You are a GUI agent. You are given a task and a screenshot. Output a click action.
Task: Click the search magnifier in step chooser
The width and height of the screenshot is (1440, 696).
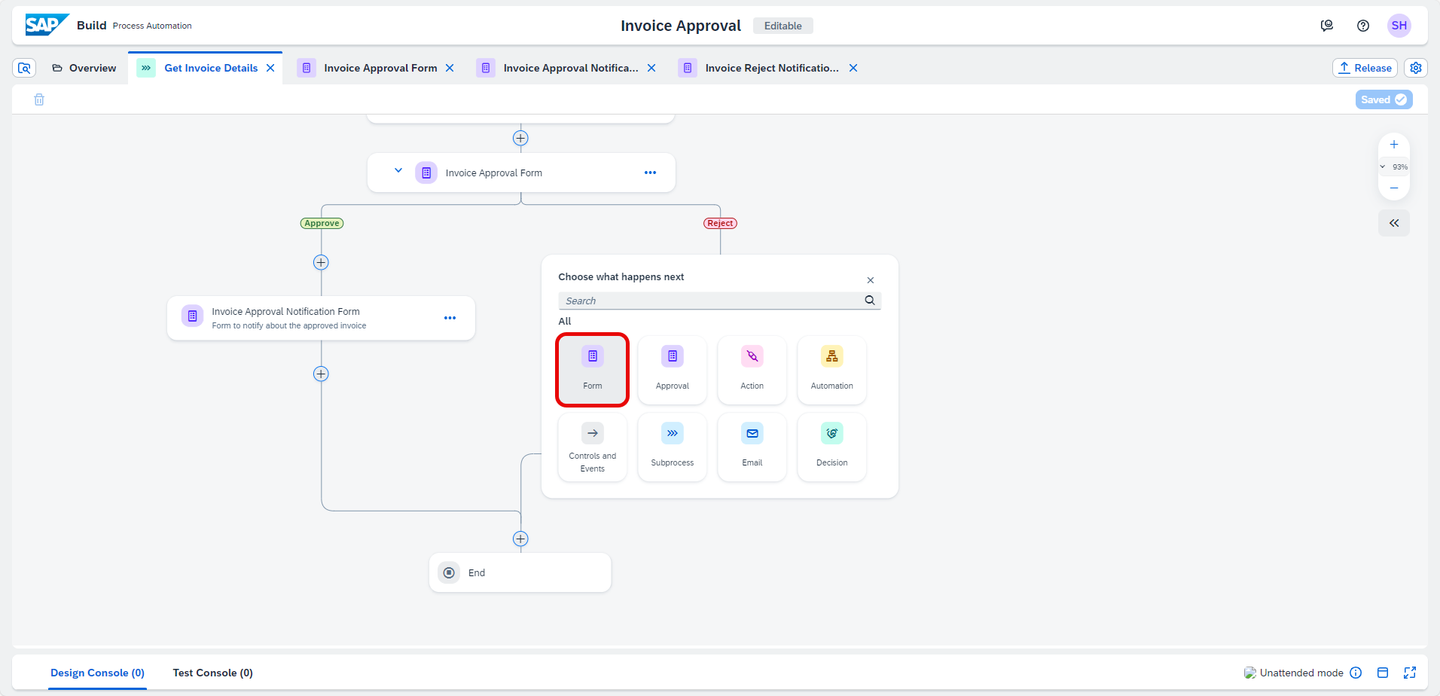pyautogui.click(x=870, y=300)
